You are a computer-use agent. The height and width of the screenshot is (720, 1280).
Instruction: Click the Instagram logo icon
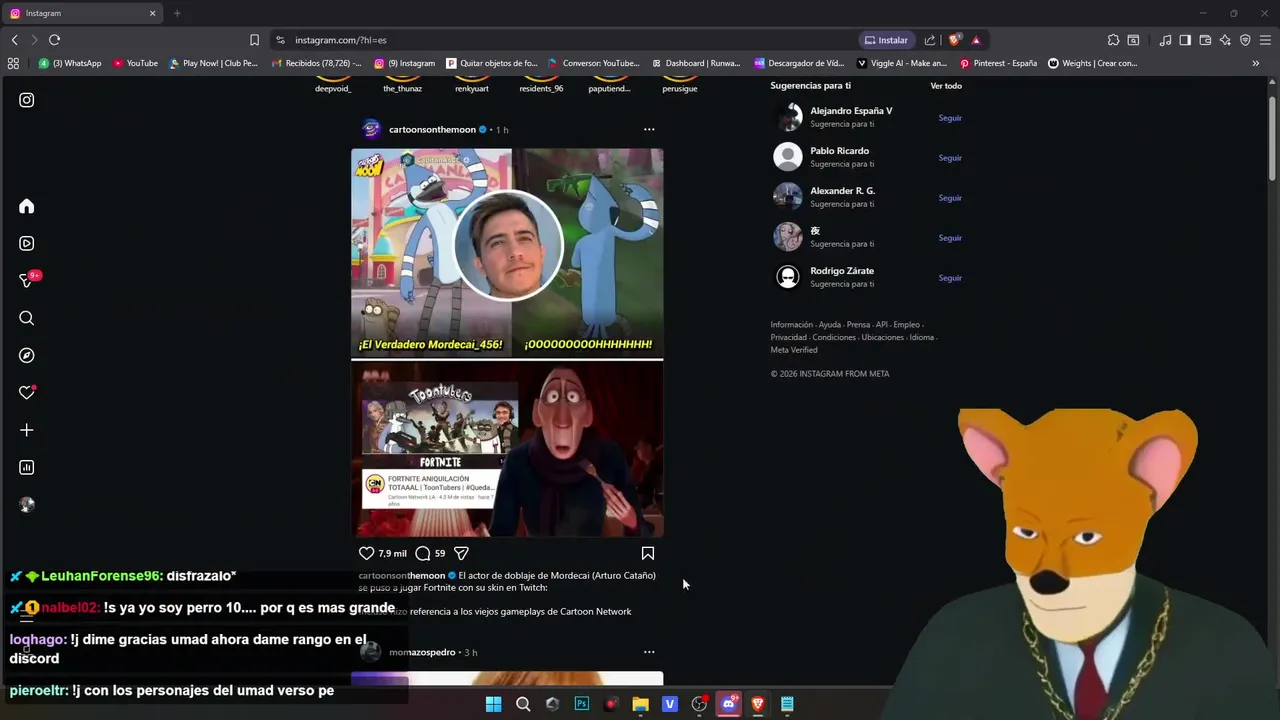27,100
